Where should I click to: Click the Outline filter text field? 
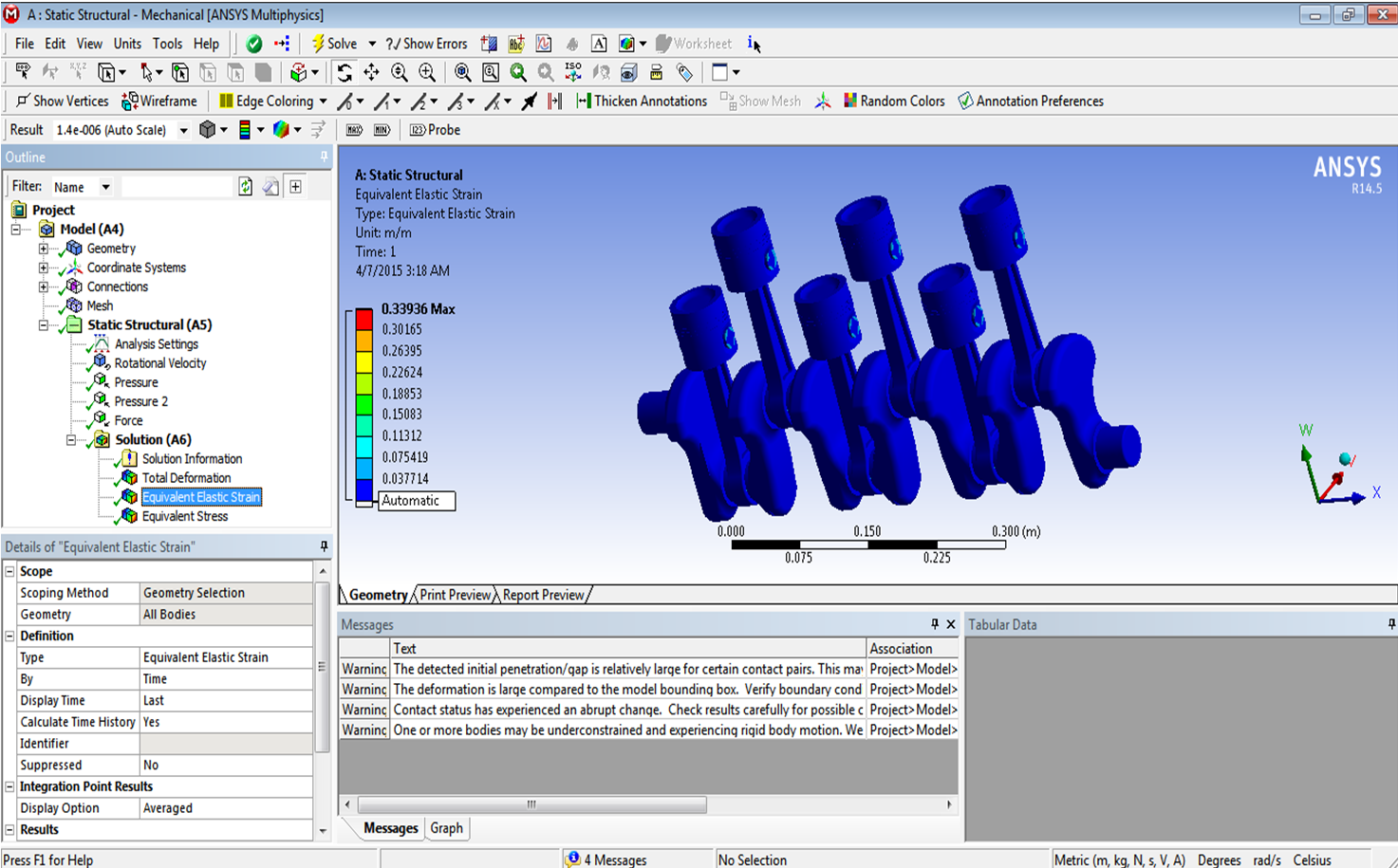pos(177,187)
